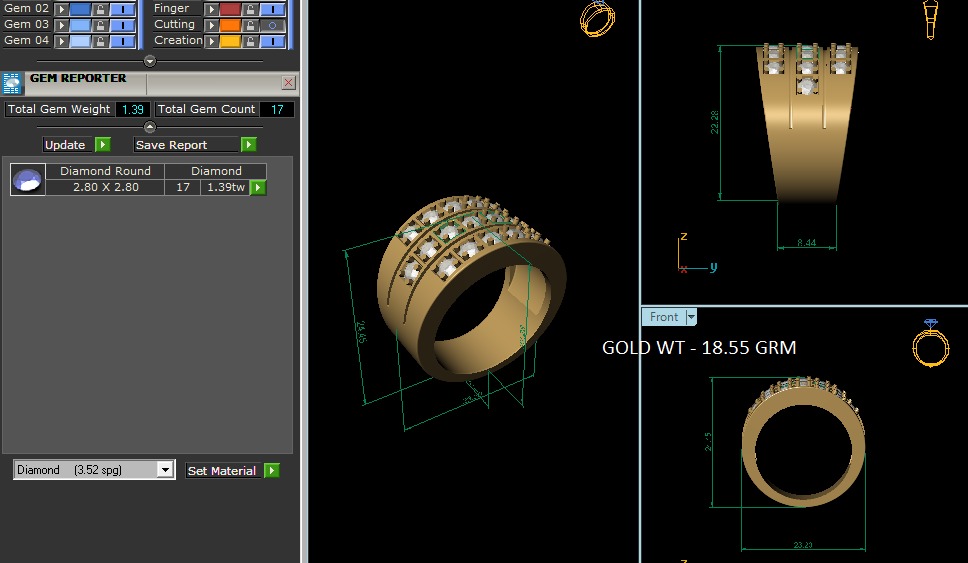Select Gem 03 layer name
Viewport: 968px width, 563px height.
click(27, 24)
